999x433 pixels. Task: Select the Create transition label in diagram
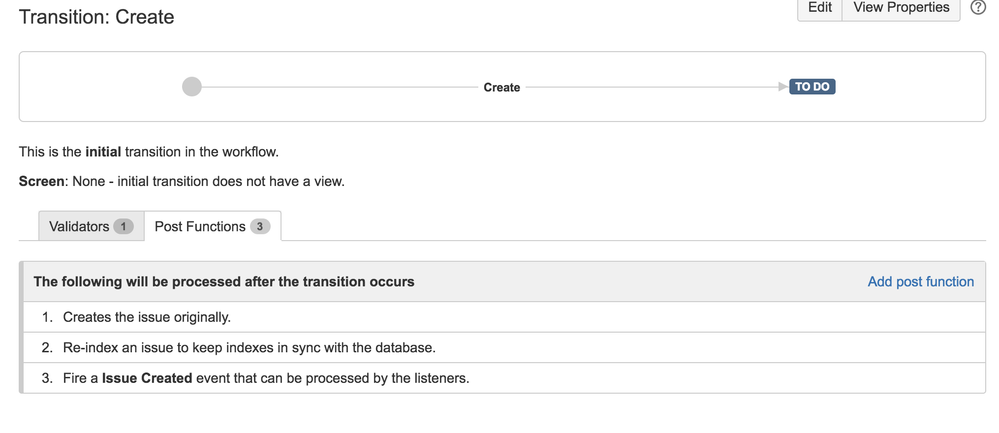coord(501,87)
